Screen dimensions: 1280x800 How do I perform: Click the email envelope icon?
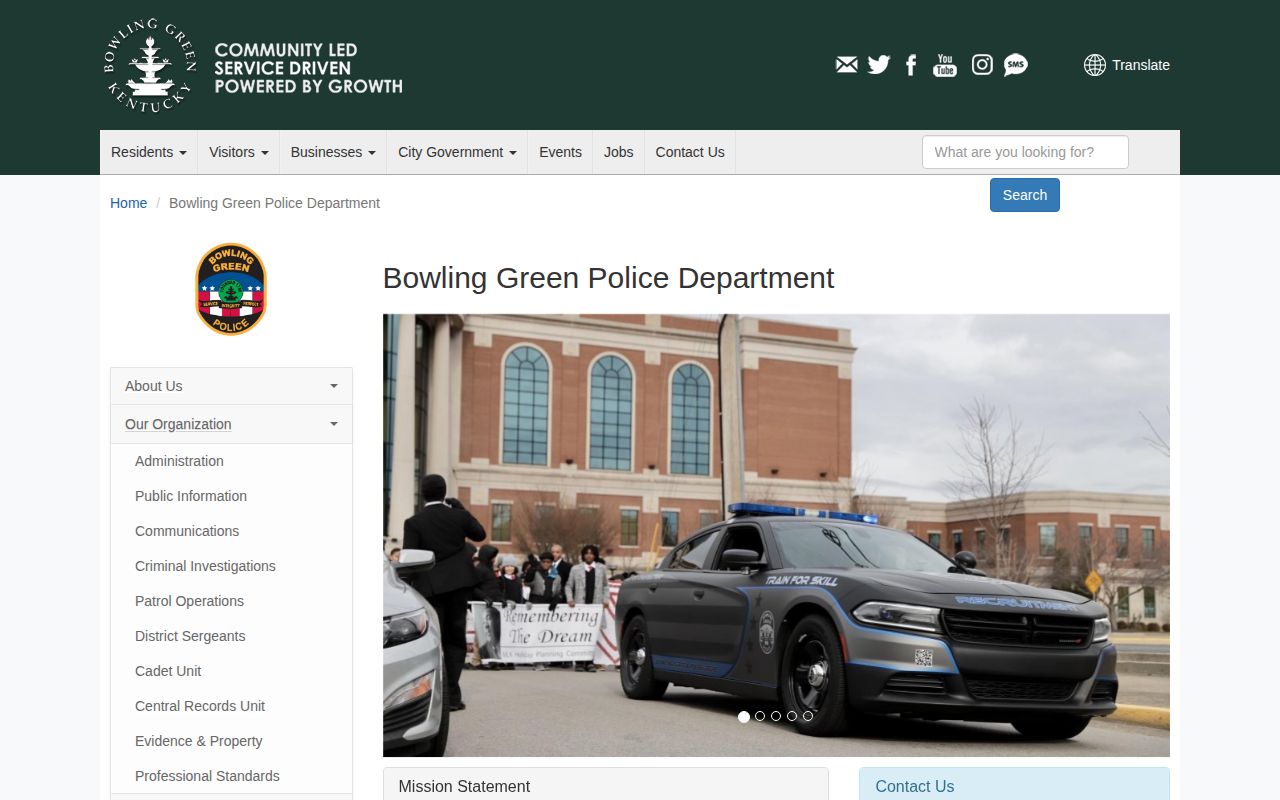[x=846, y=65]
